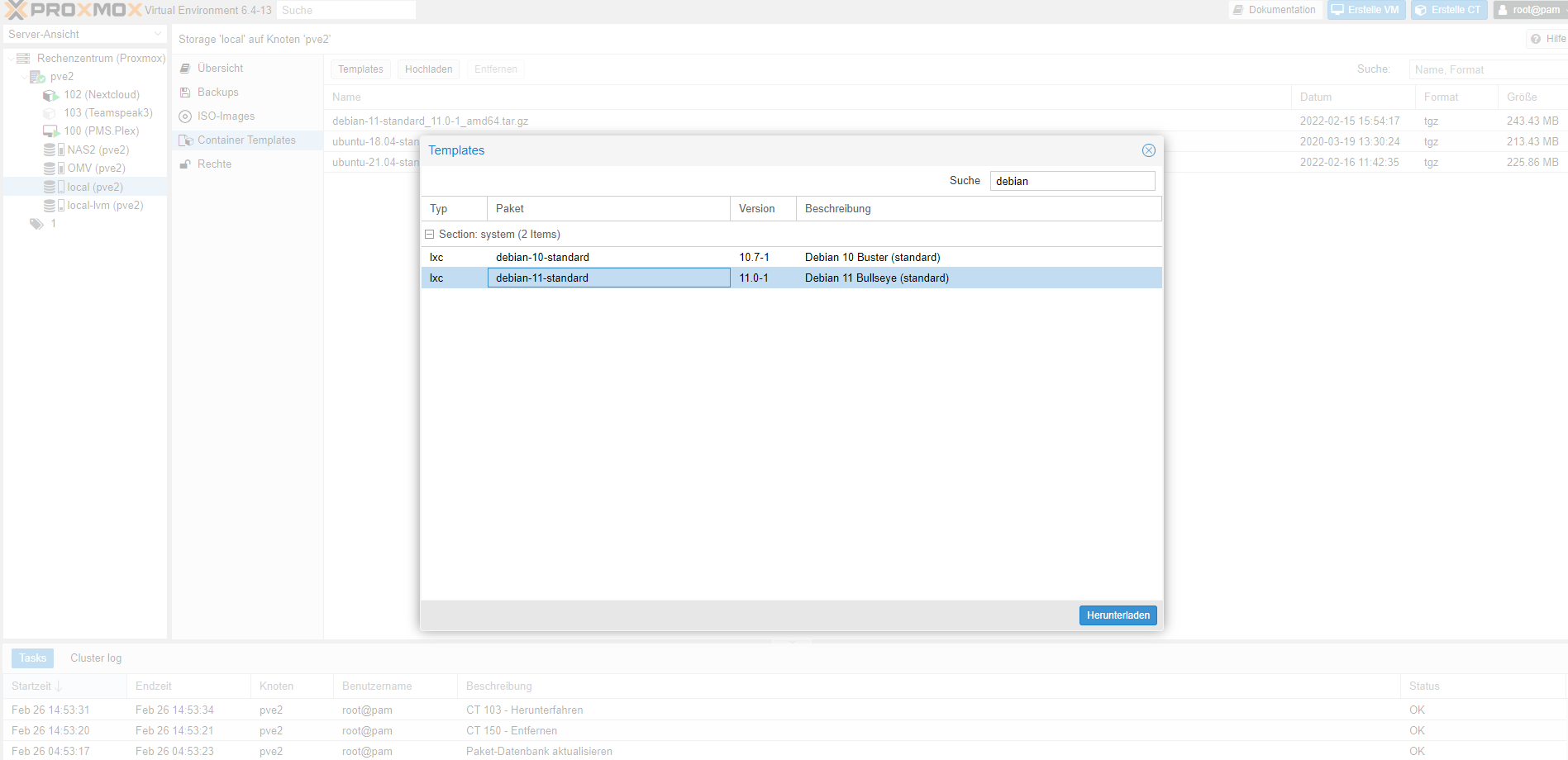Click the Herunterladen download button

pos(1118,615)
